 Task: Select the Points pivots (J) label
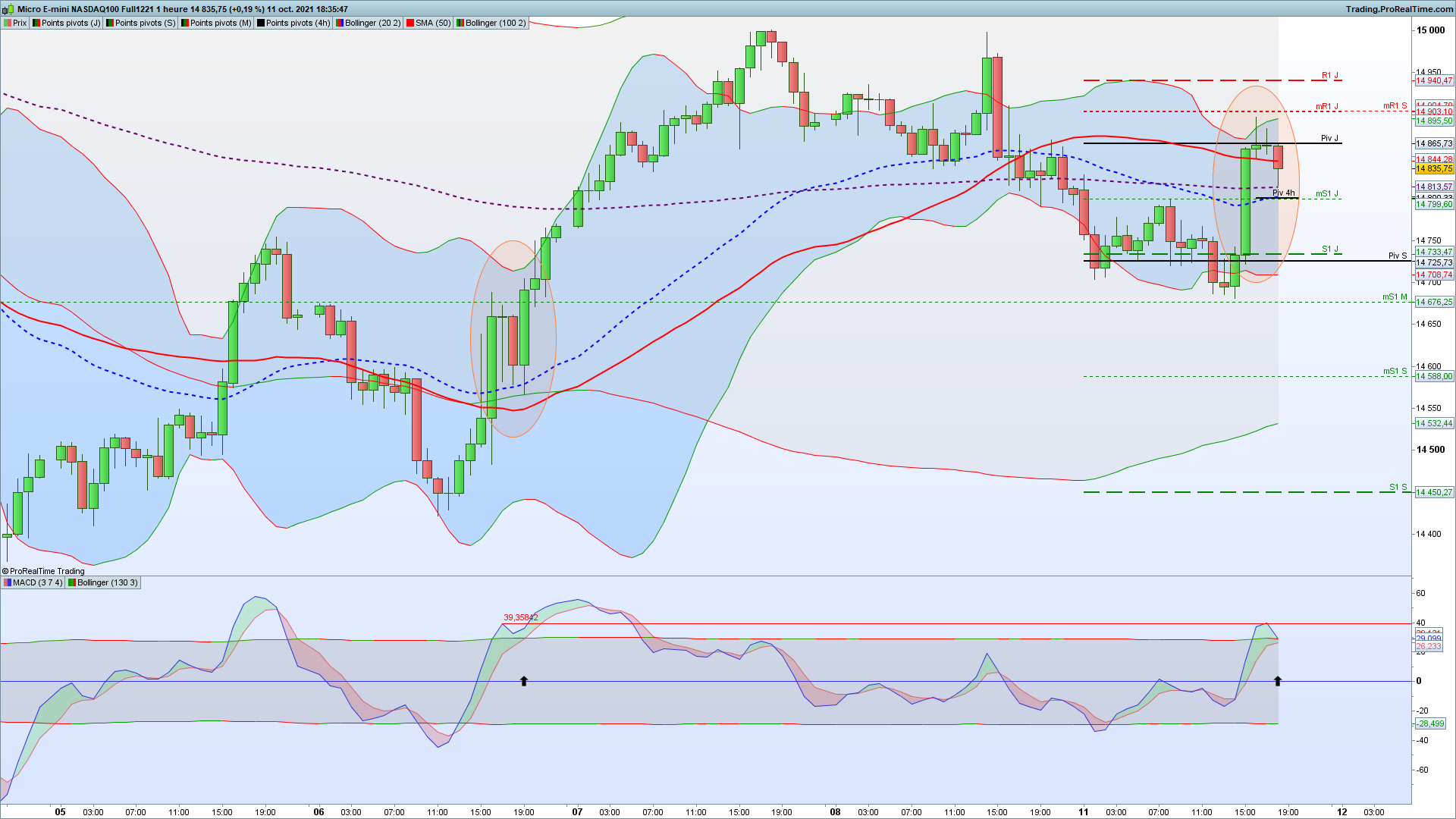tap(70, 23)
